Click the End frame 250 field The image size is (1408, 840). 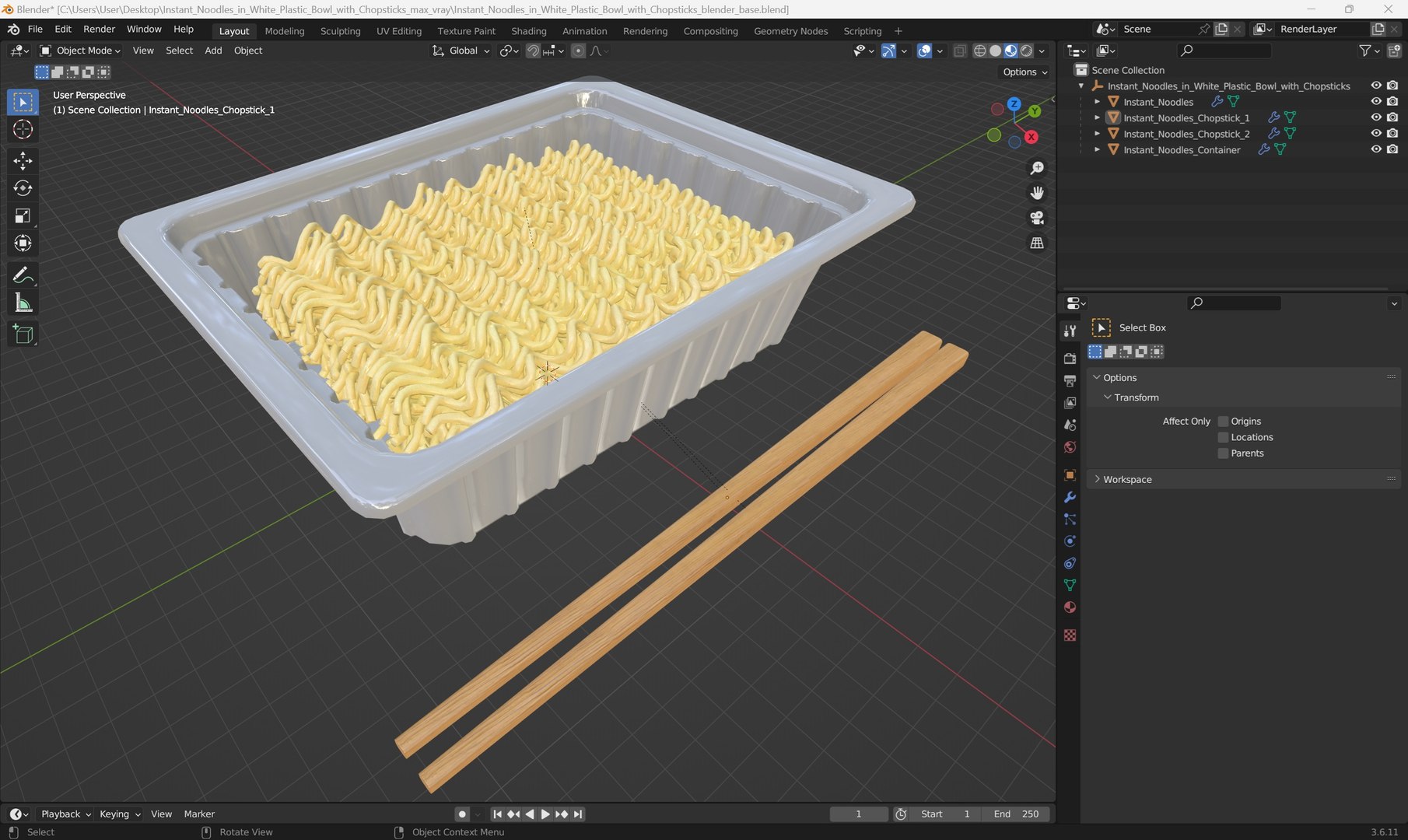(x=1016, y=814)
